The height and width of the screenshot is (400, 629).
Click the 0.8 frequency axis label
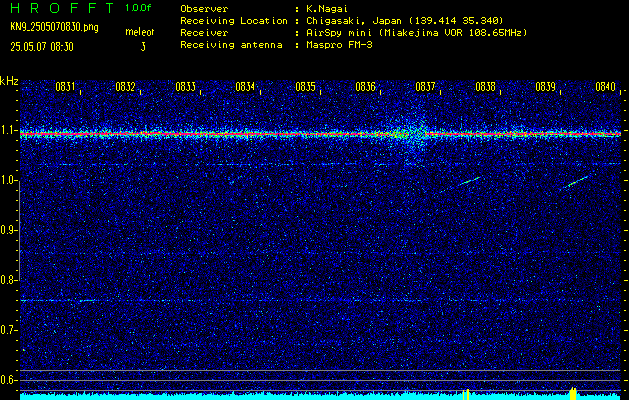tap(7, 280)
